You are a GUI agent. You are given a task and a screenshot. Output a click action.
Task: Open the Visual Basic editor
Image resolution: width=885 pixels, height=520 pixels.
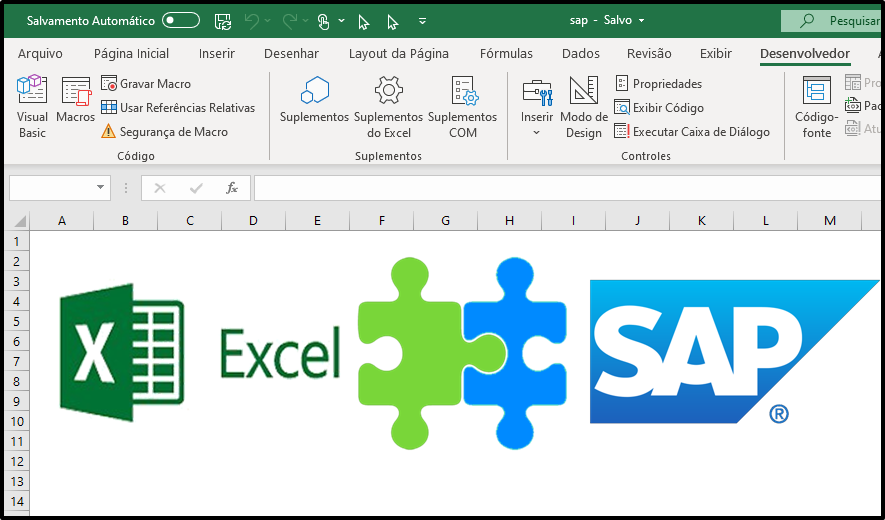point(32,106)
